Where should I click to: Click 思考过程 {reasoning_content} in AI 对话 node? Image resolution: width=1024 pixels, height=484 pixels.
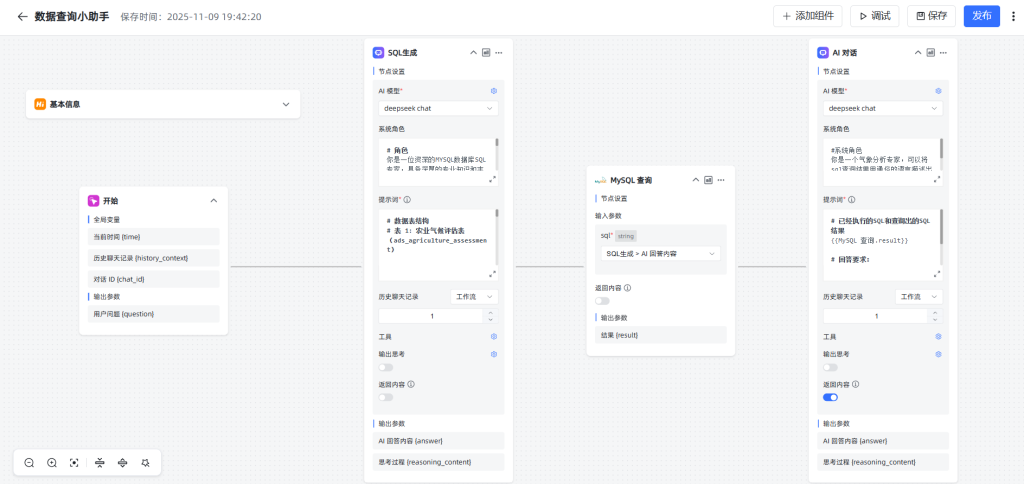tap(882, 462)
